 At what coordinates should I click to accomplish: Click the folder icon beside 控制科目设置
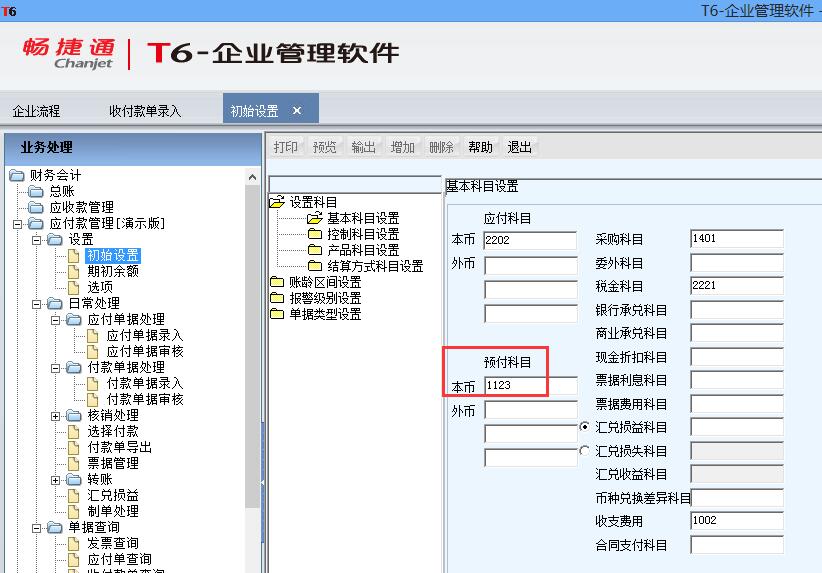(315, 234)
